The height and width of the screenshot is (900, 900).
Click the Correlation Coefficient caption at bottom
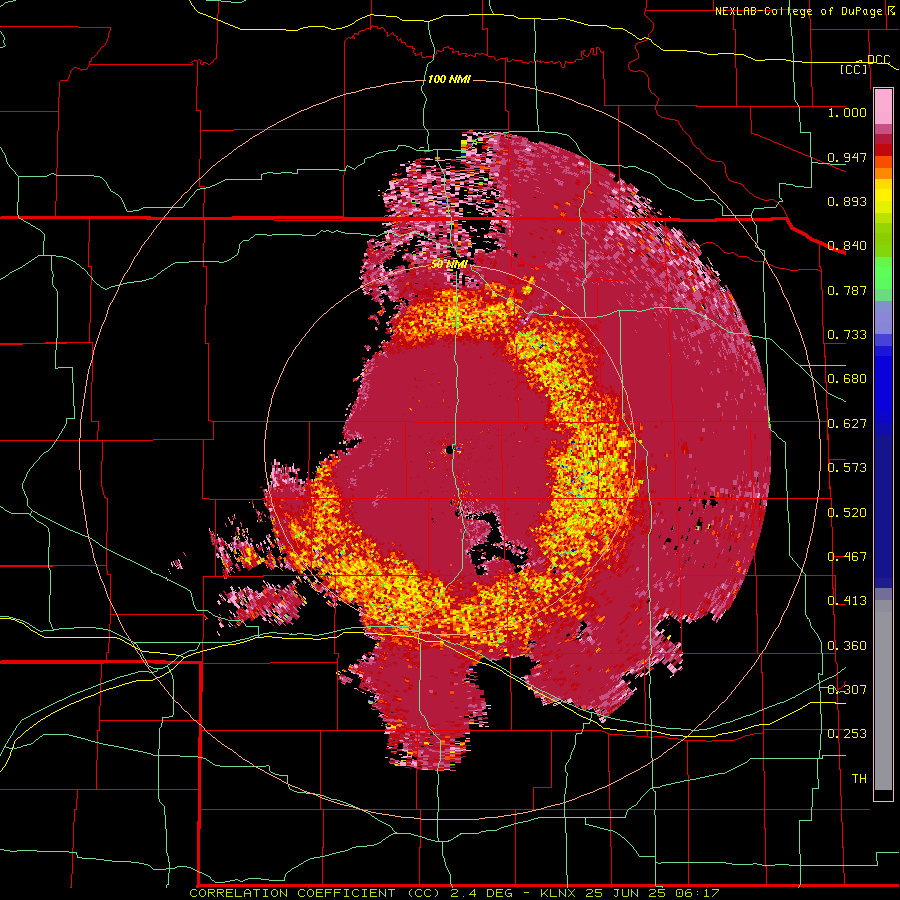tap(454, 893)
